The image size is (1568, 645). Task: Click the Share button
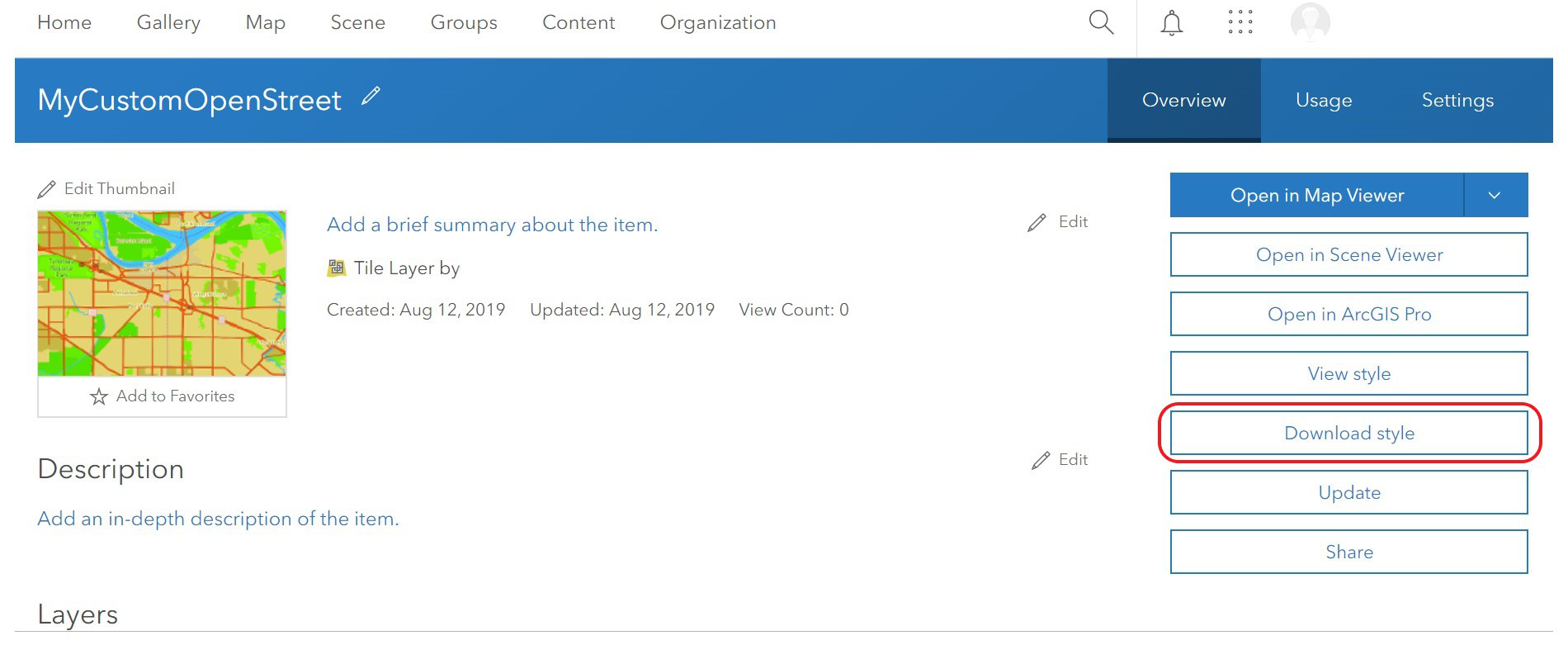click(1348, 553)
